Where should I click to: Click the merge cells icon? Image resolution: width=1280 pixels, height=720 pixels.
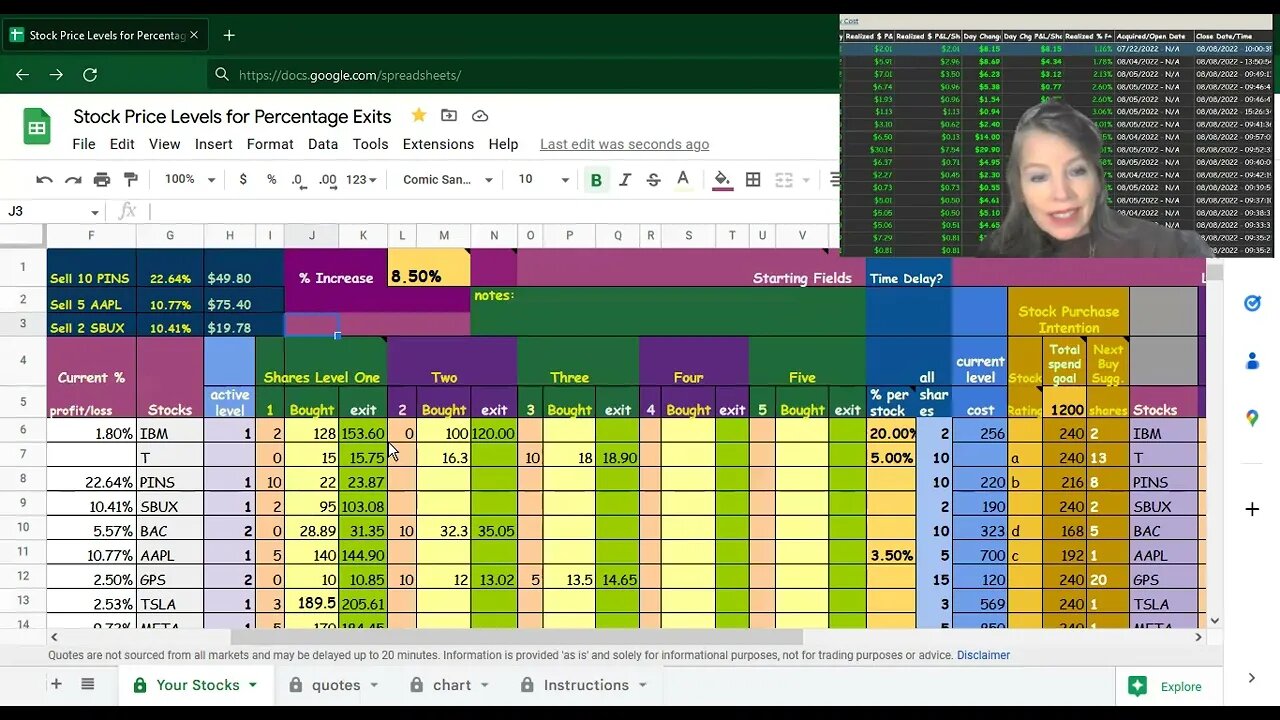coord(784,180)
